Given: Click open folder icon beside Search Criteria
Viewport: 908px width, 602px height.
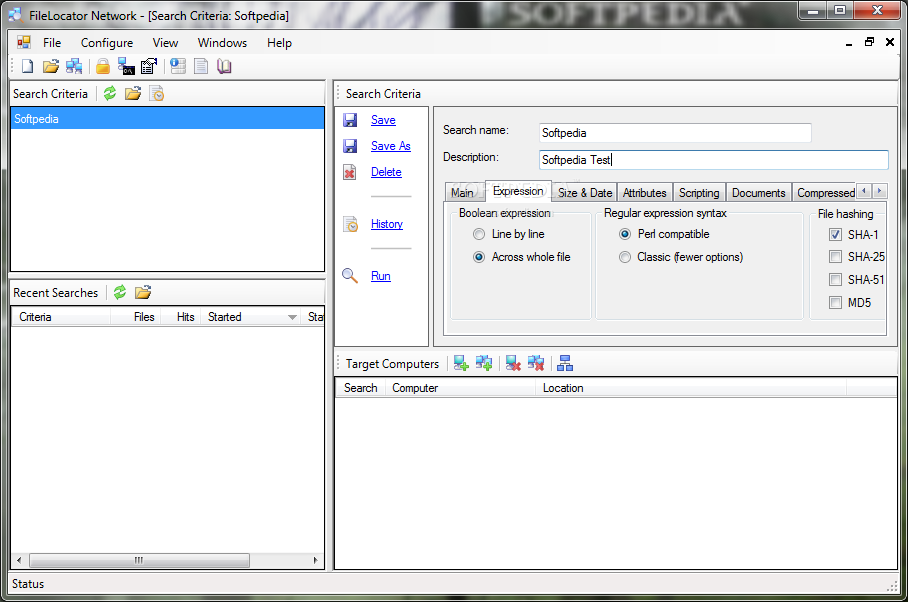Looking at the screenshot, I should pyautogui.click(x=133, y=93).
